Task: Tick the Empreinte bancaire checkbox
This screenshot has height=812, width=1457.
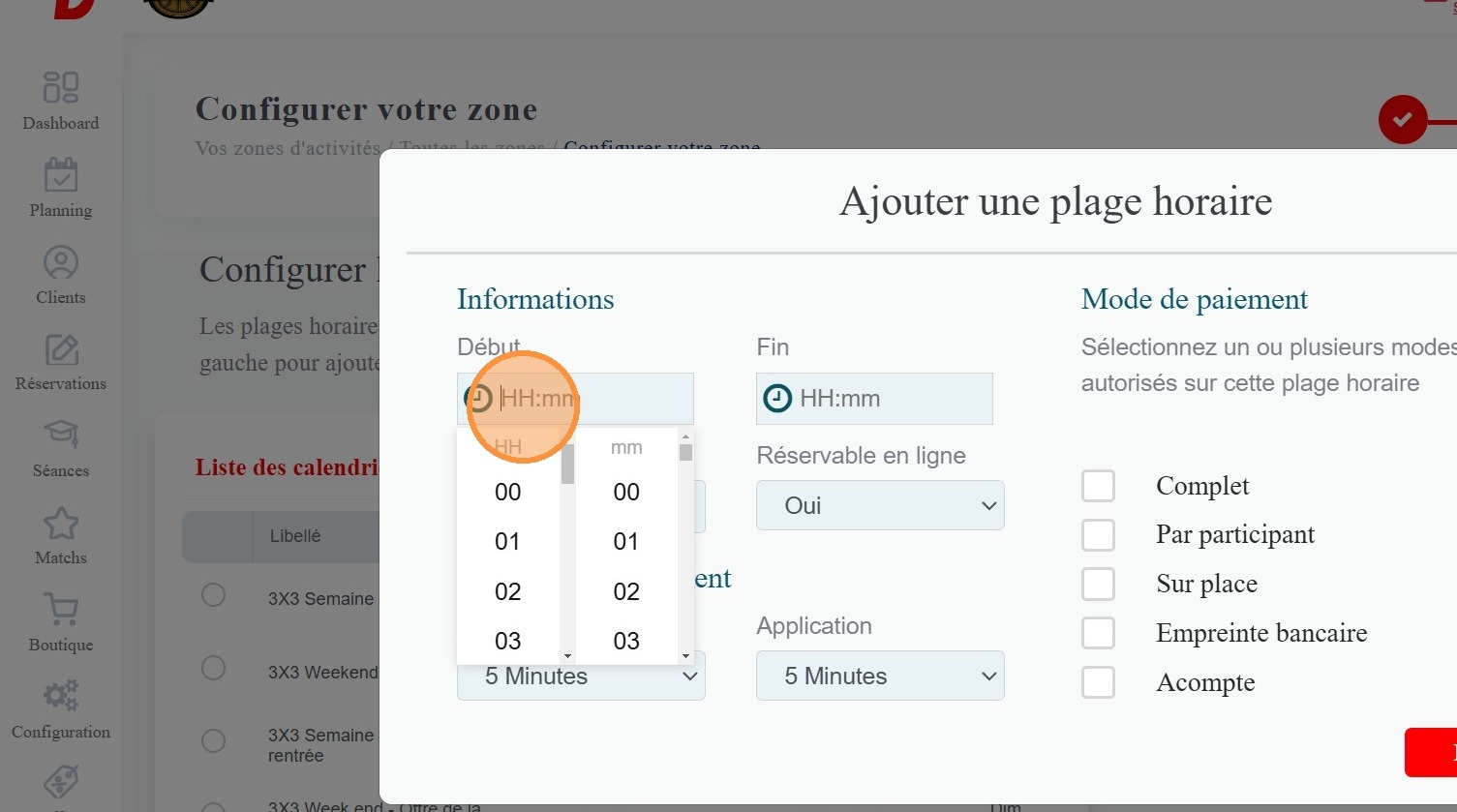Action: tap(1098, 633)
